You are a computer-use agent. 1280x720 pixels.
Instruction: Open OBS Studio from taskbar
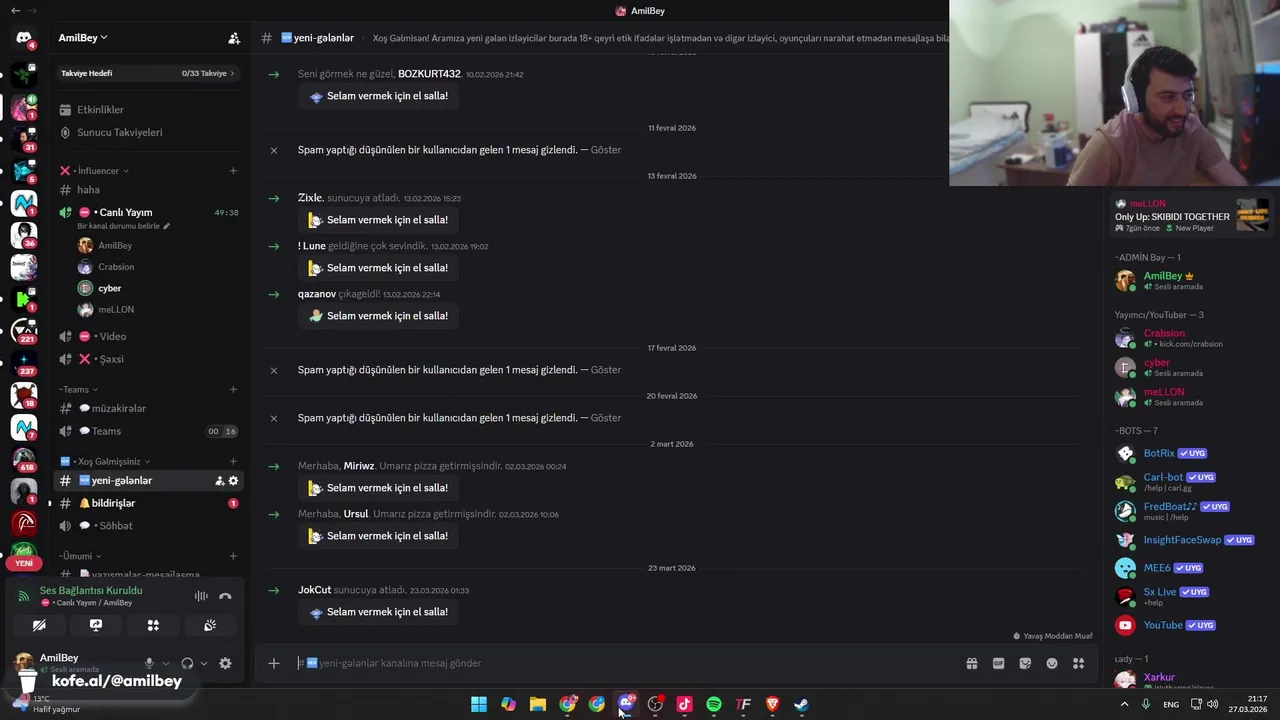pos(655,704)
